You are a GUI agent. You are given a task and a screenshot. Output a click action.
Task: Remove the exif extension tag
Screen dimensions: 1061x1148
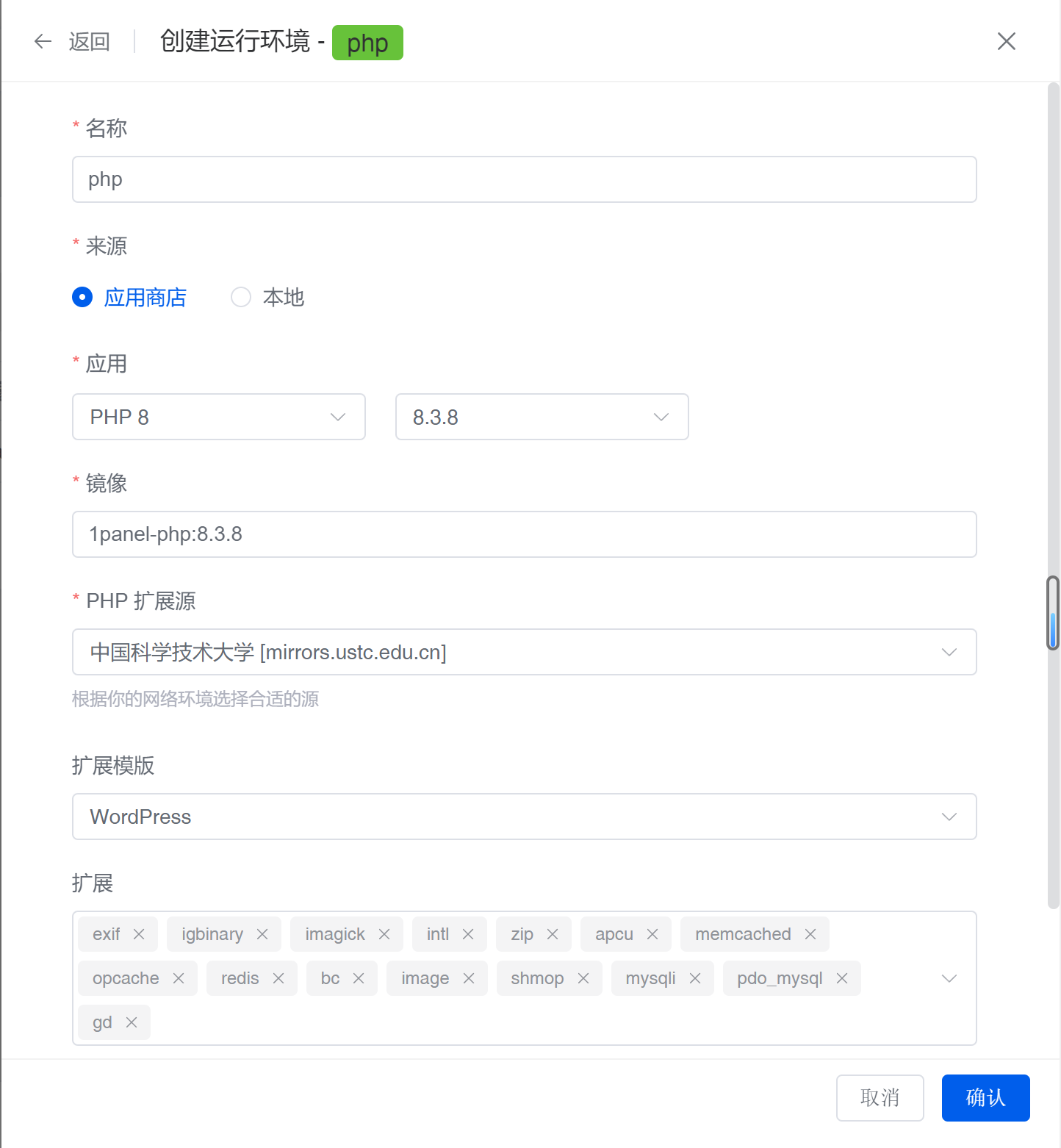tap(139, 933)
